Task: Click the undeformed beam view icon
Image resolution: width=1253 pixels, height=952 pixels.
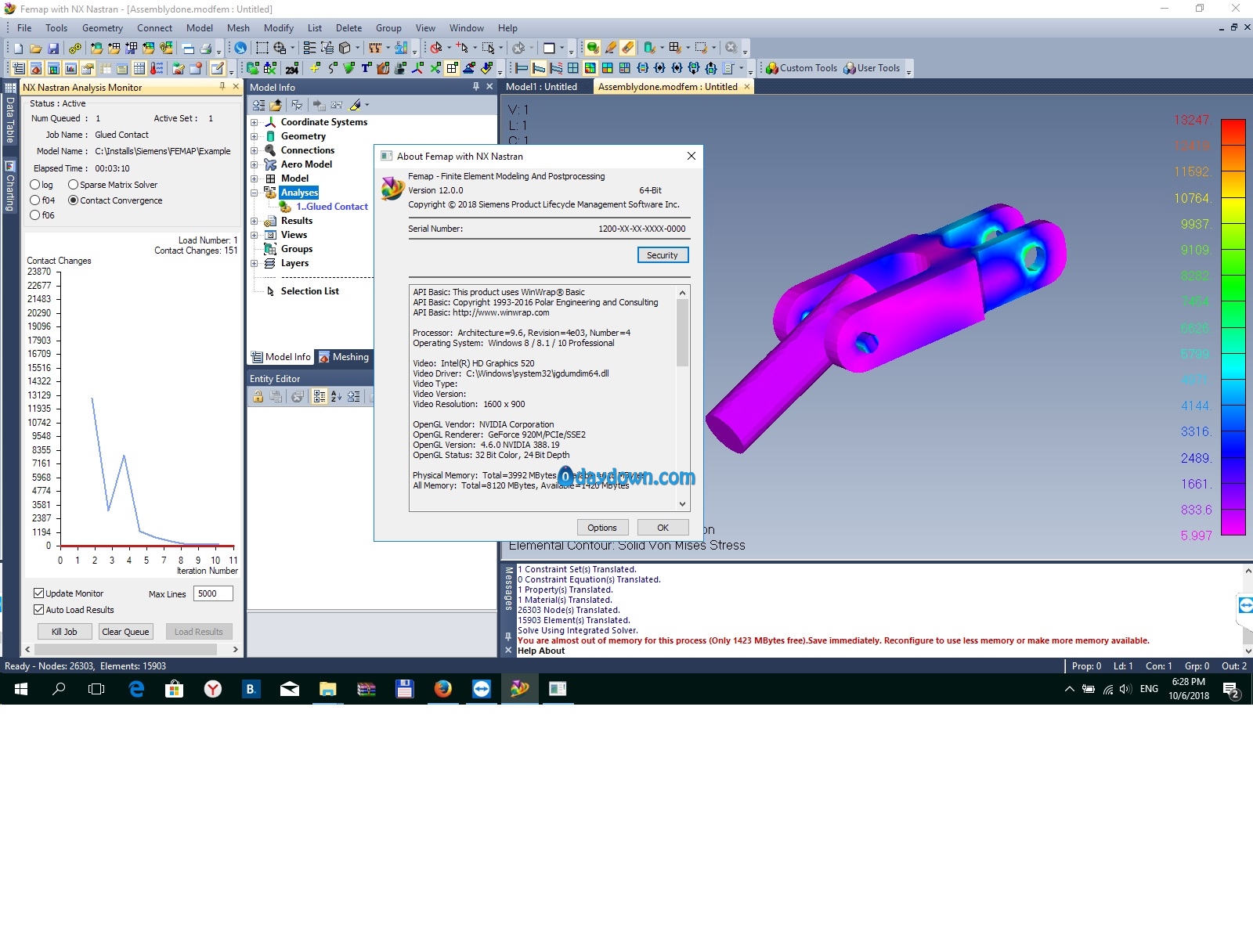Action: pos(522,69)
